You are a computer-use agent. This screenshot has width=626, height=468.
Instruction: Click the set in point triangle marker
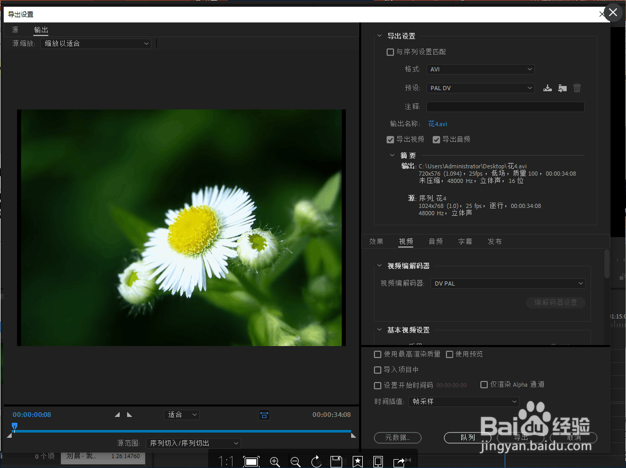click(x=117, y=414)
